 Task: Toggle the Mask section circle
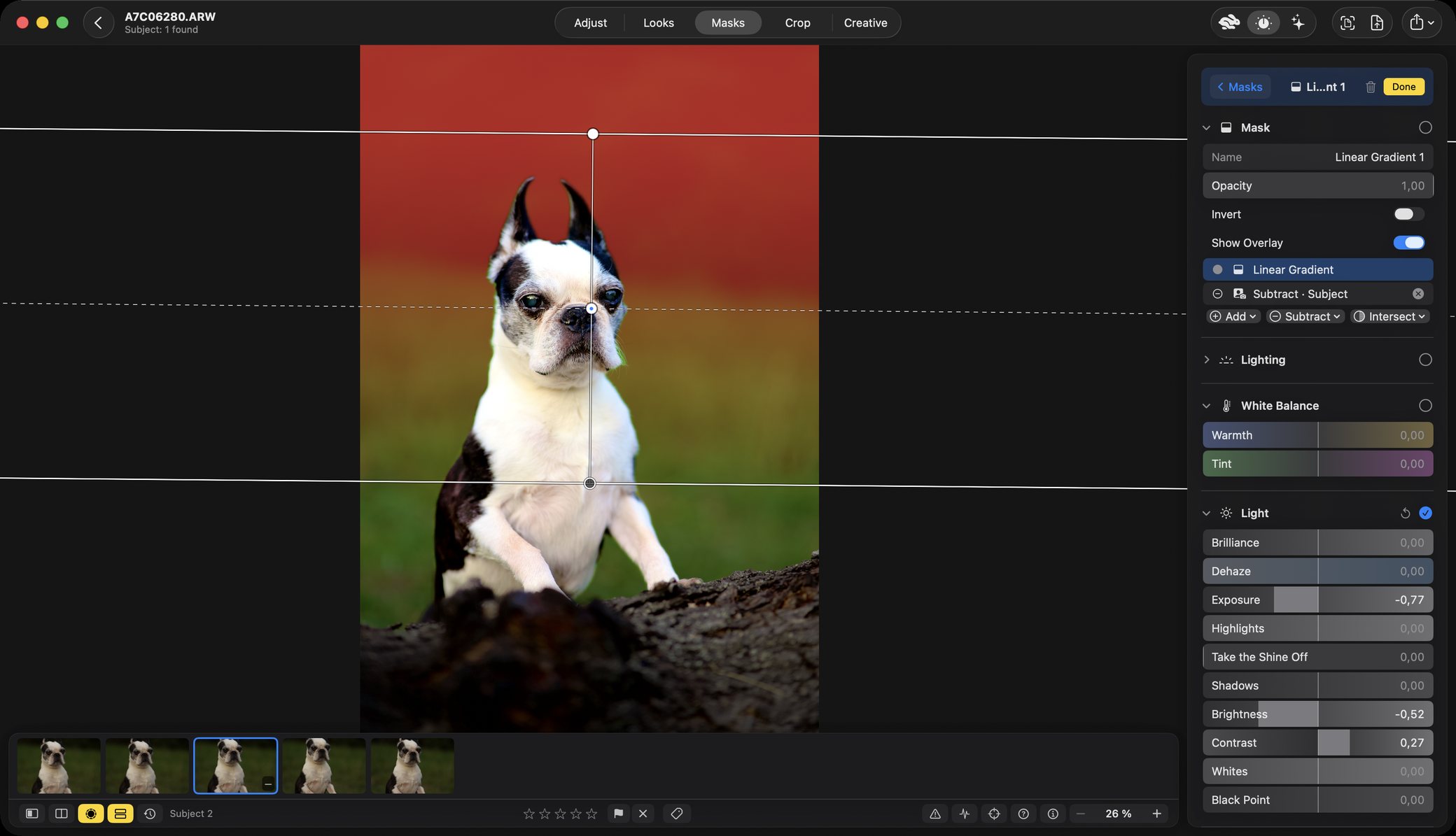coord(1425,127)
